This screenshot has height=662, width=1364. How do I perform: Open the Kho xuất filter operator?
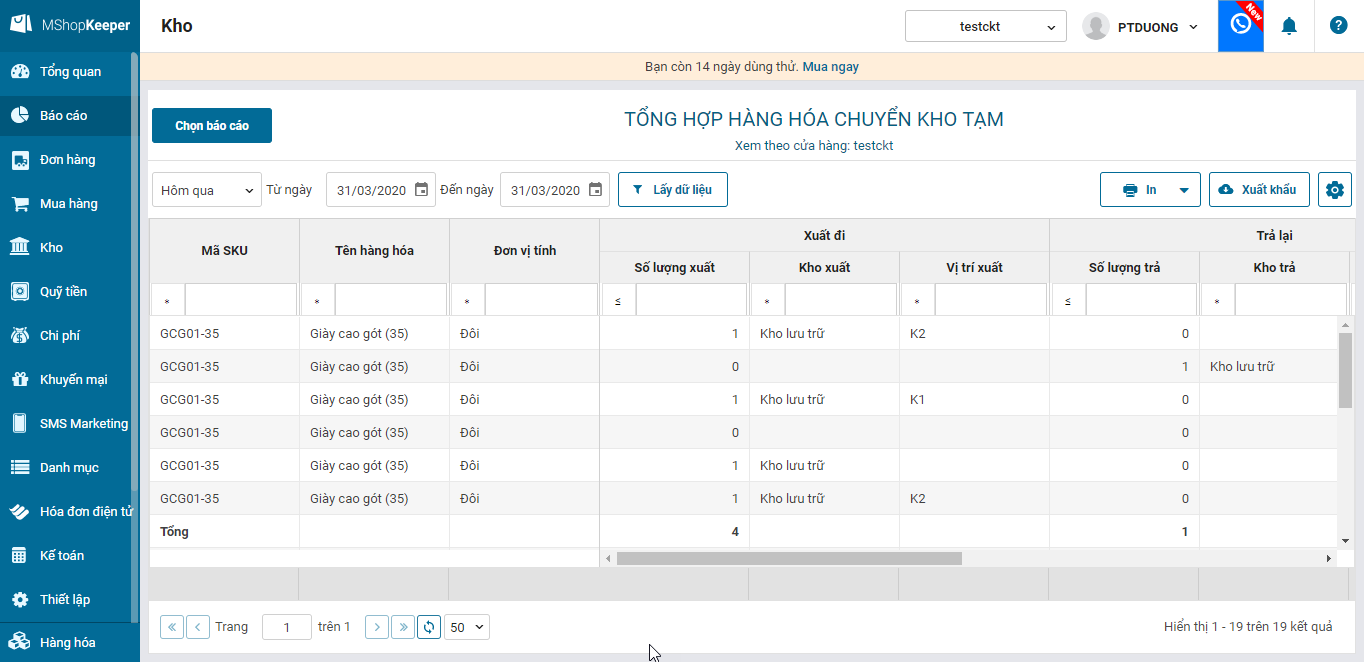(x=768, y=300)
